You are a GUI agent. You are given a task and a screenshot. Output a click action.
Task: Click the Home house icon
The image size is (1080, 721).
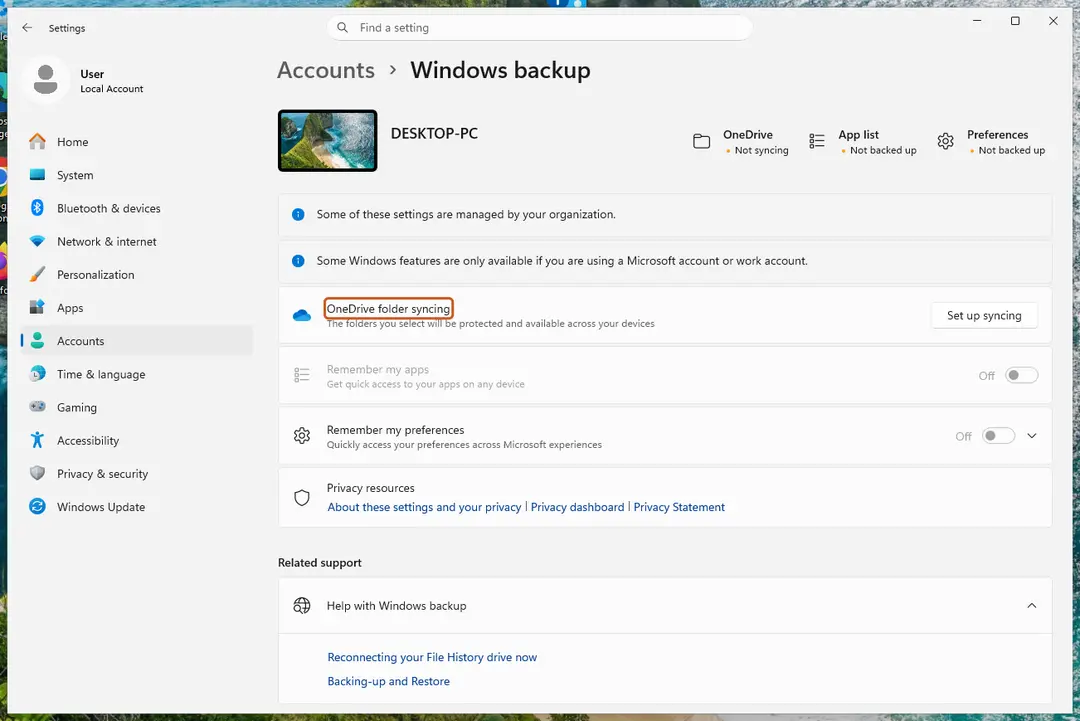[37, 142]
